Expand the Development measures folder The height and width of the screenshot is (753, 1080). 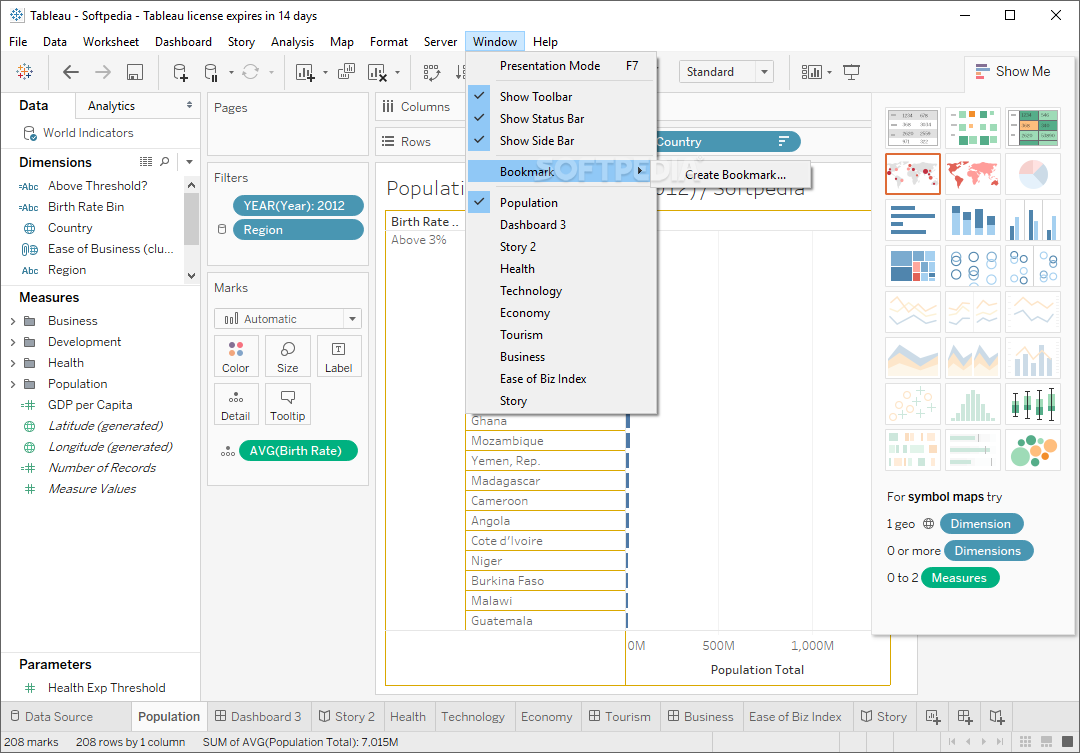pos(13,342)
